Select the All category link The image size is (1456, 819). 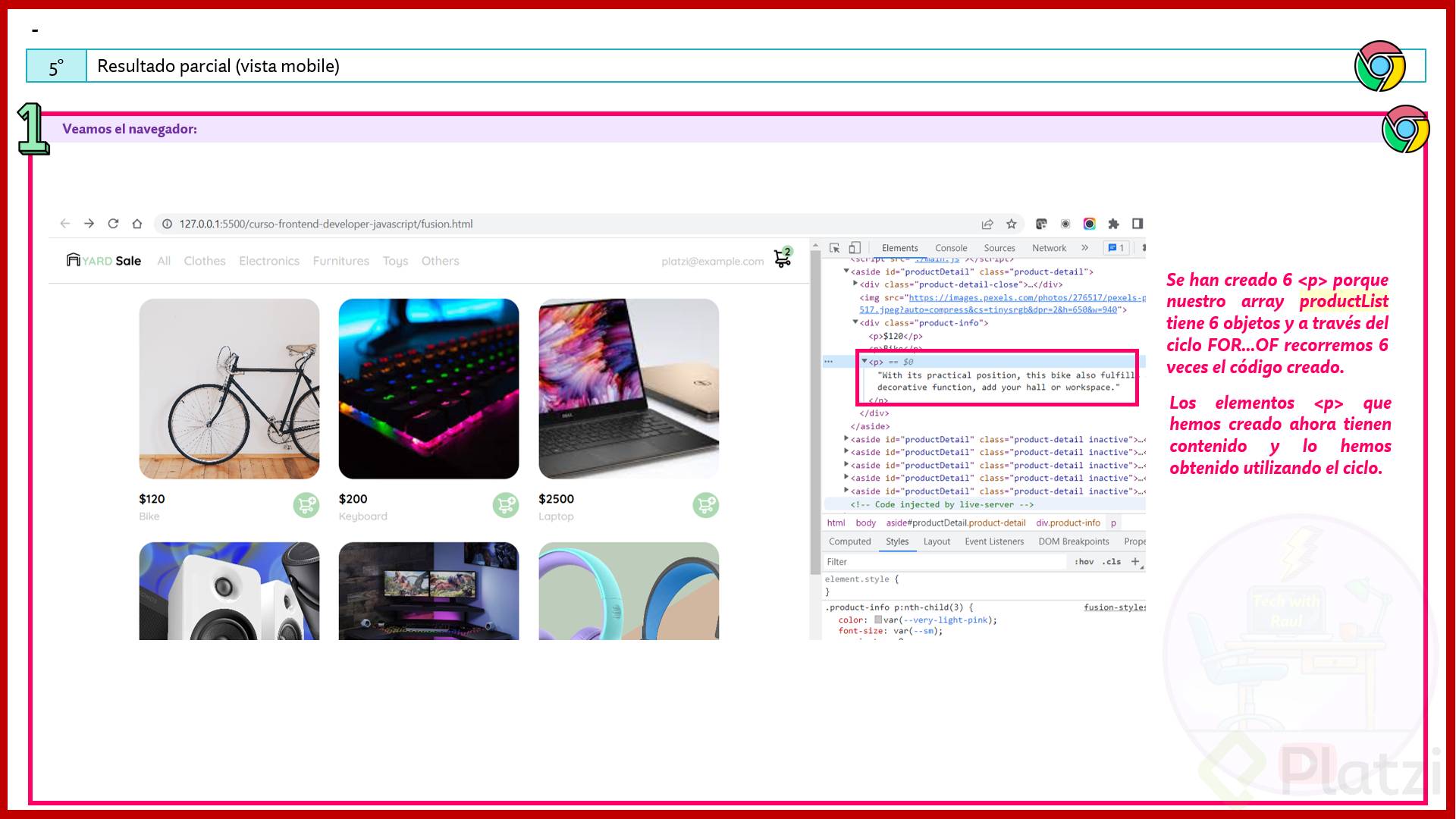[x=164, y=261]
